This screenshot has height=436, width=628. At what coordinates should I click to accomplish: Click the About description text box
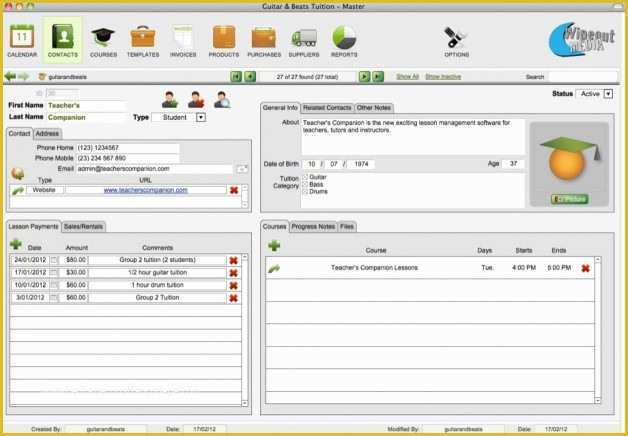click(x=413, y=137)
